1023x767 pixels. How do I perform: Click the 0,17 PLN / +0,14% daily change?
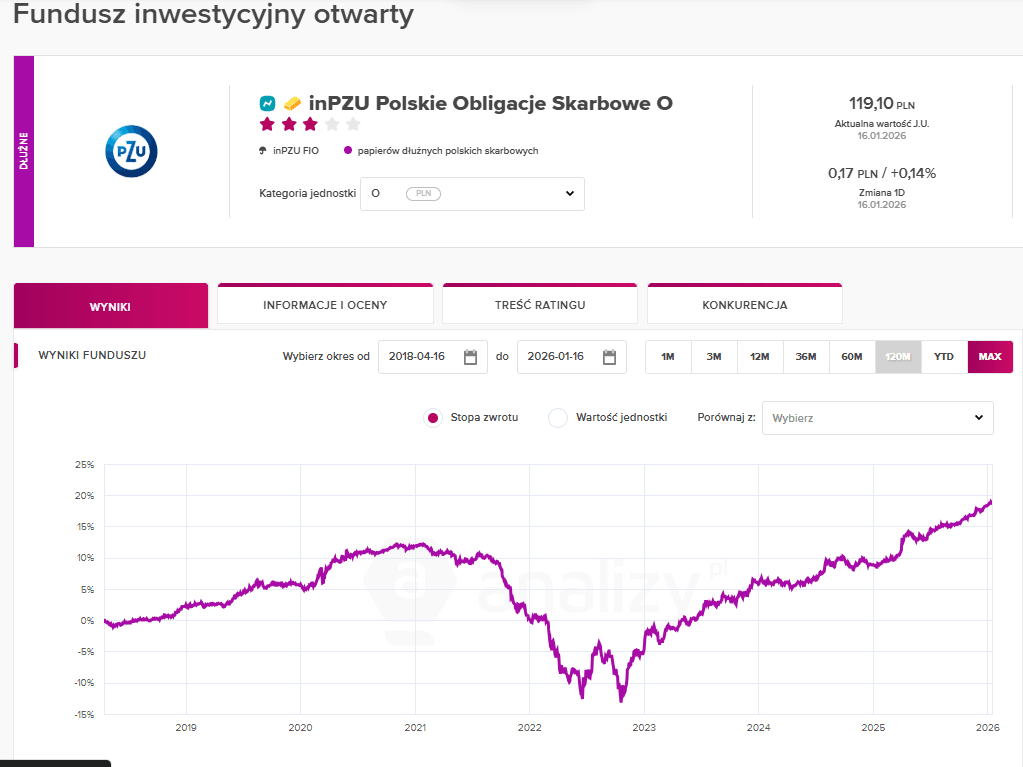pyautogui.click(x=882, y=173)
